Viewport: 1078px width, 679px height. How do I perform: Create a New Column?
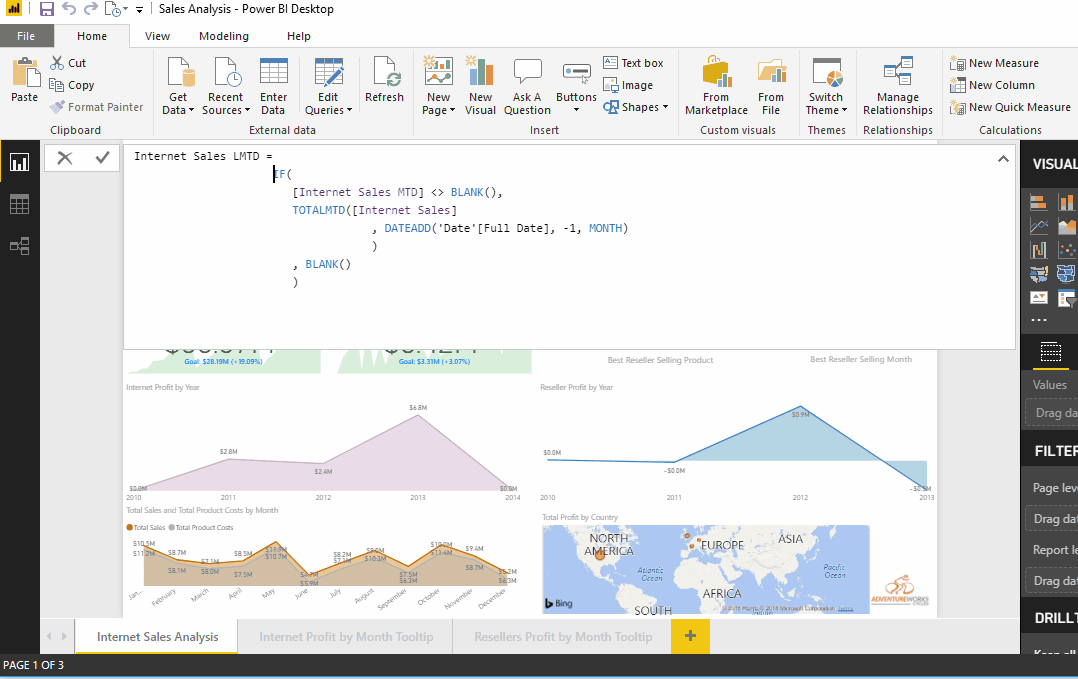click(x=992, y=85)
